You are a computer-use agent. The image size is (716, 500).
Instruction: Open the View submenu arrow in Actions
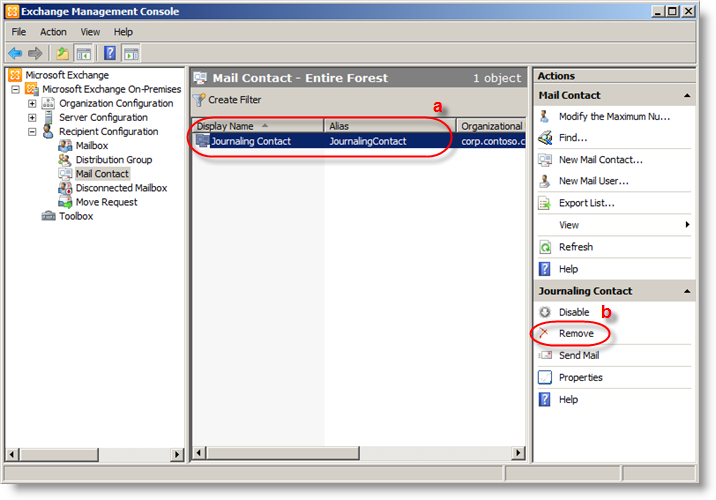coord(687,225)
